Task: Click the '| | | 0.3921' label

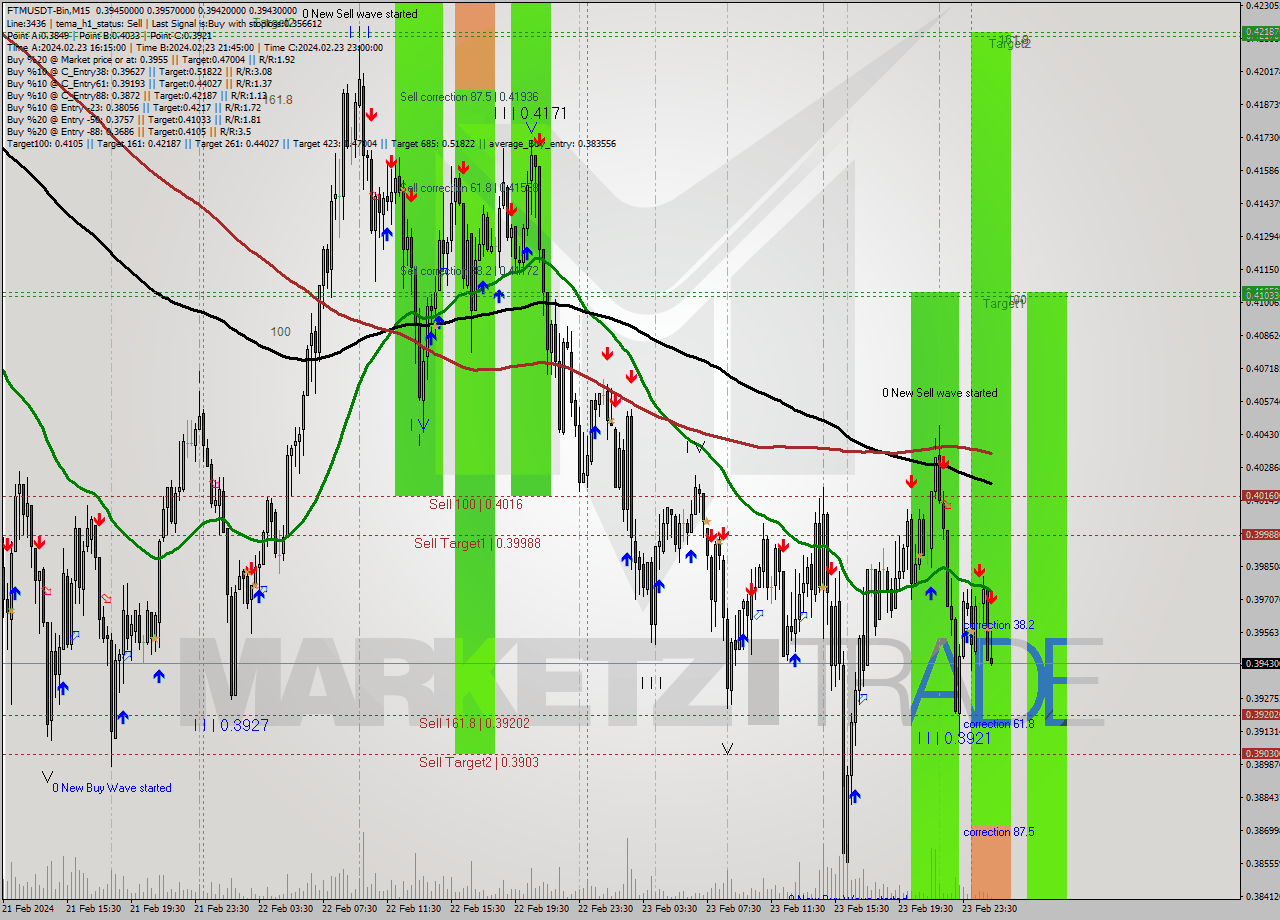Action: pos(954,738)
